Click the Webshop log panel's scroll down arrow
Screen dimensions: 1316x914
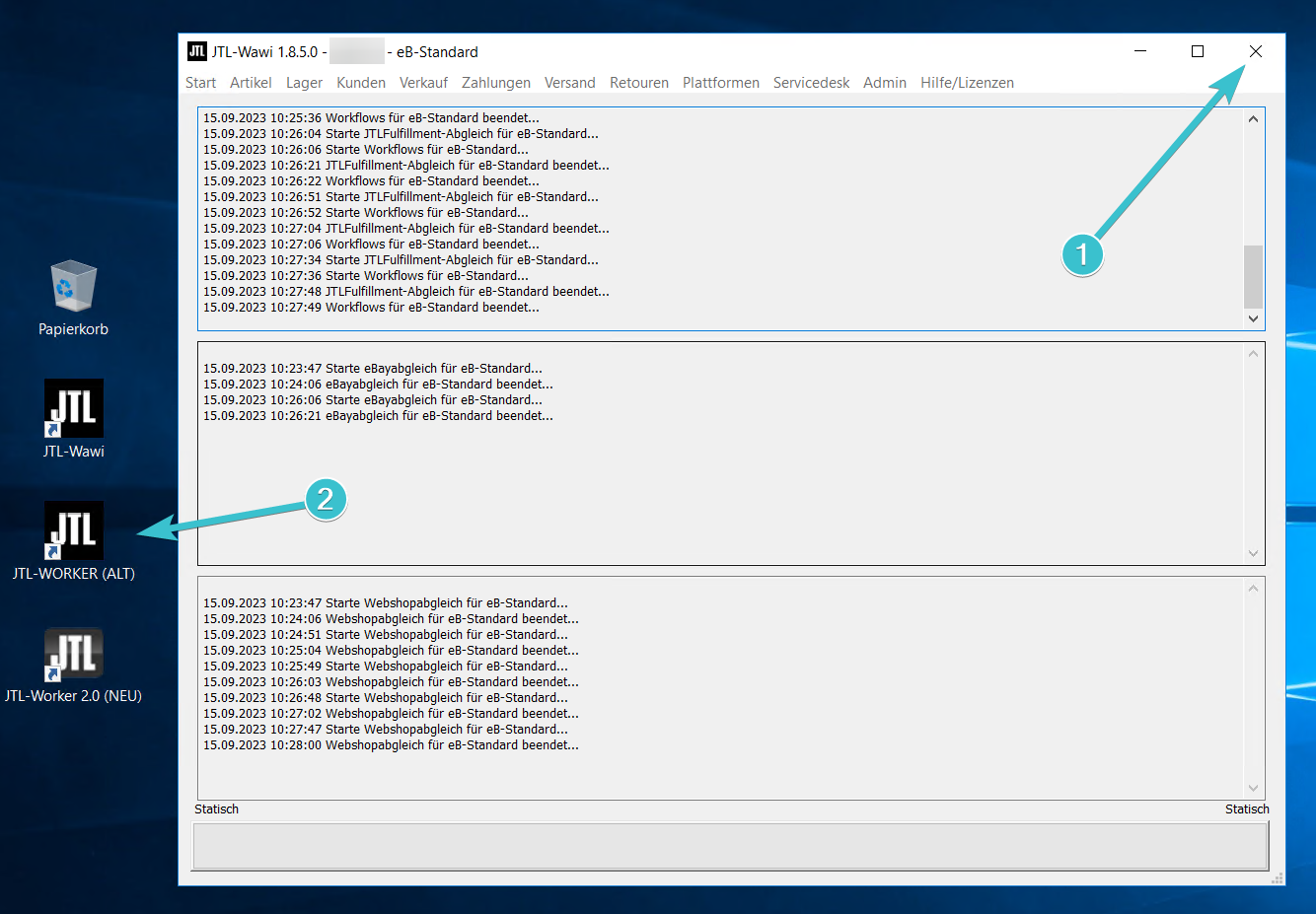pos(1253,788)
